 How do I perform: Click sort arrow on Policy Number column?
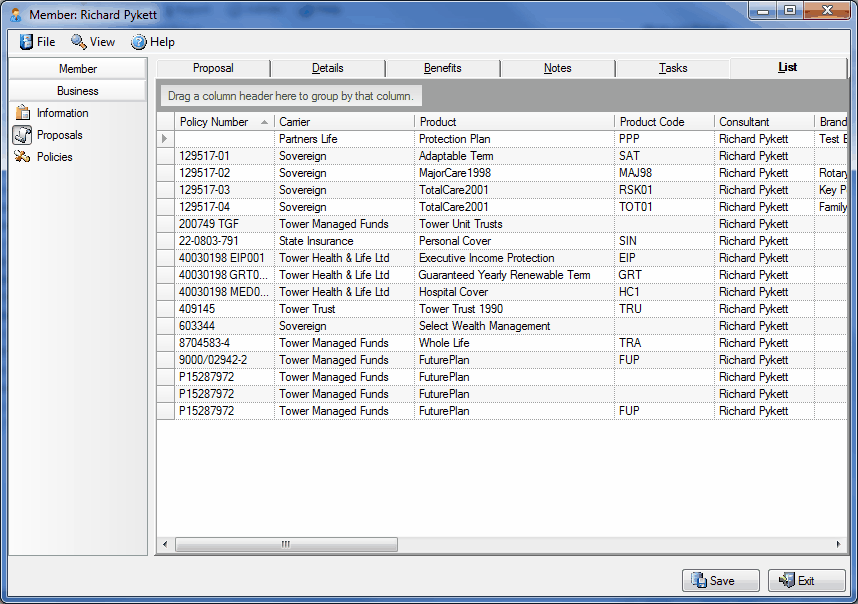point(264,122)
